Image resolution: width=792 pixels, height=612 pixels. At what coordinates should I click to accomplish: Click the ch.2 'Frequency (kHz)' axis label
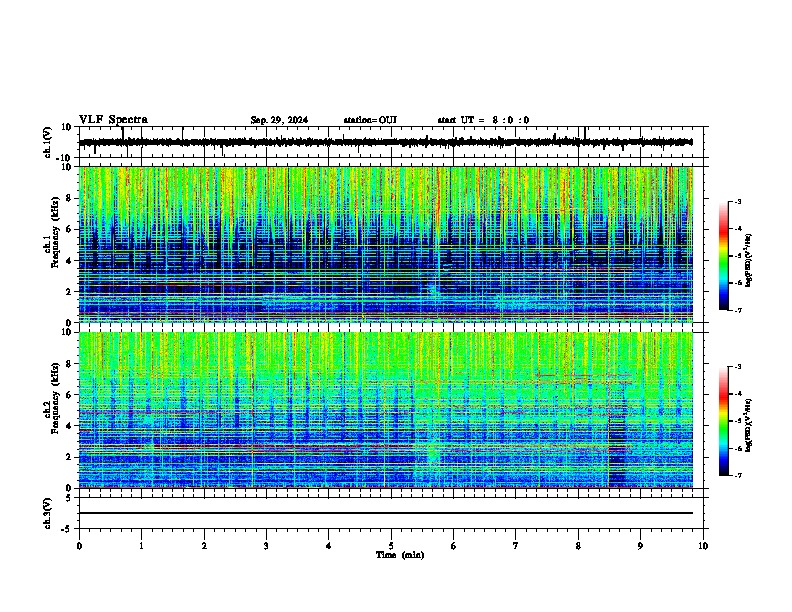tap(55, 398)
